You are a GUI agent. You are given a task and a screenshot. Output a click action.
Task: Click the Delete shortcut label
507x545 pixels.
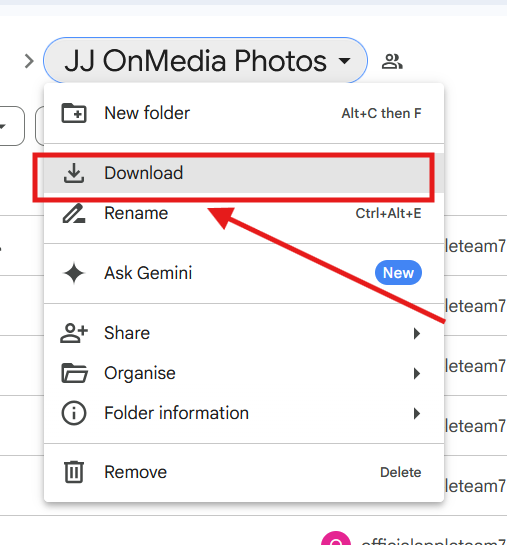click(401, 472)
